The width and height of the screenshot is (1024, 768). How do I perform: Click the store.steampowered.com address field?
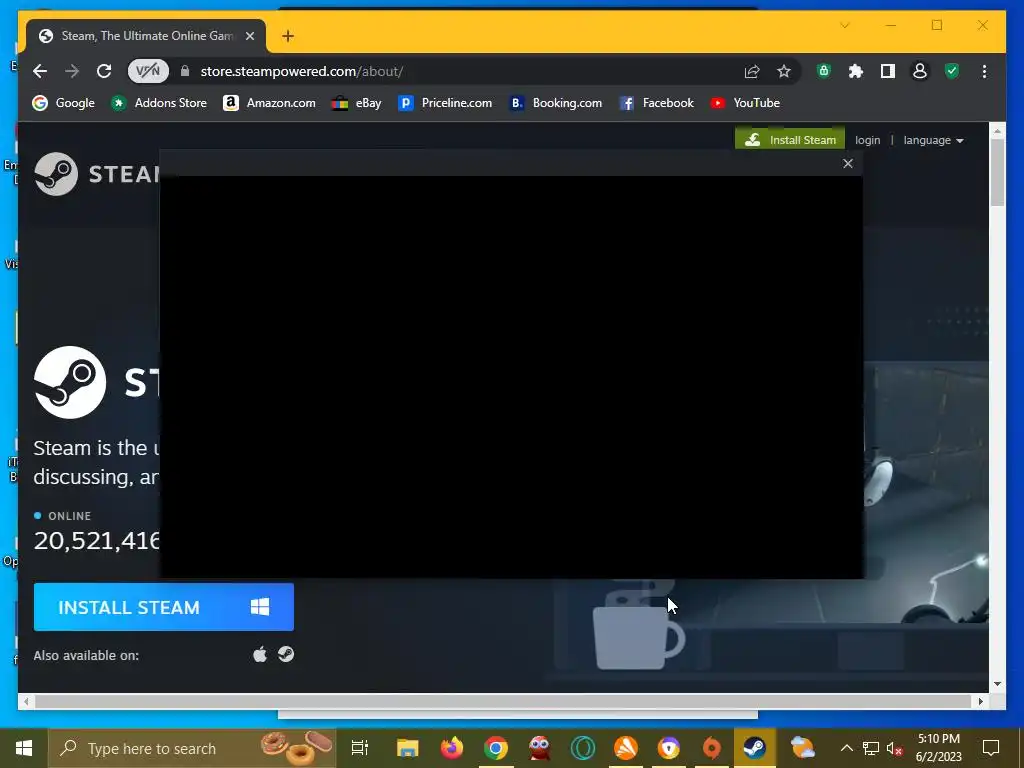tap(301, 71)
